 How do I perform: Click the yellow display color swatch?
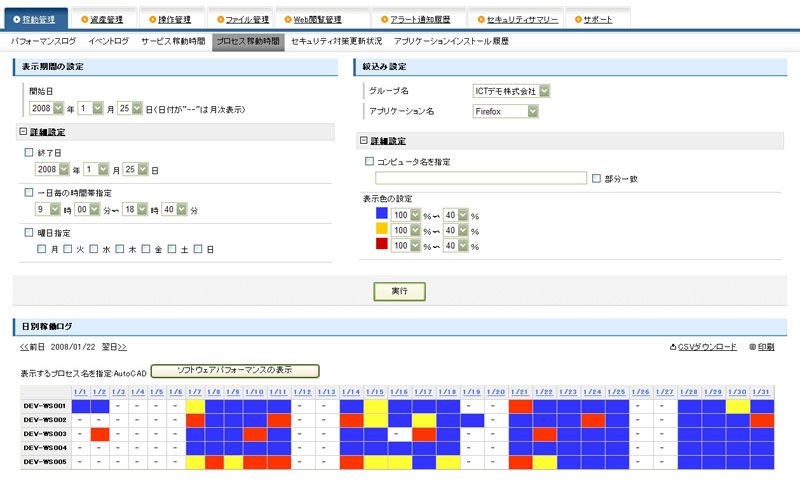382,229
